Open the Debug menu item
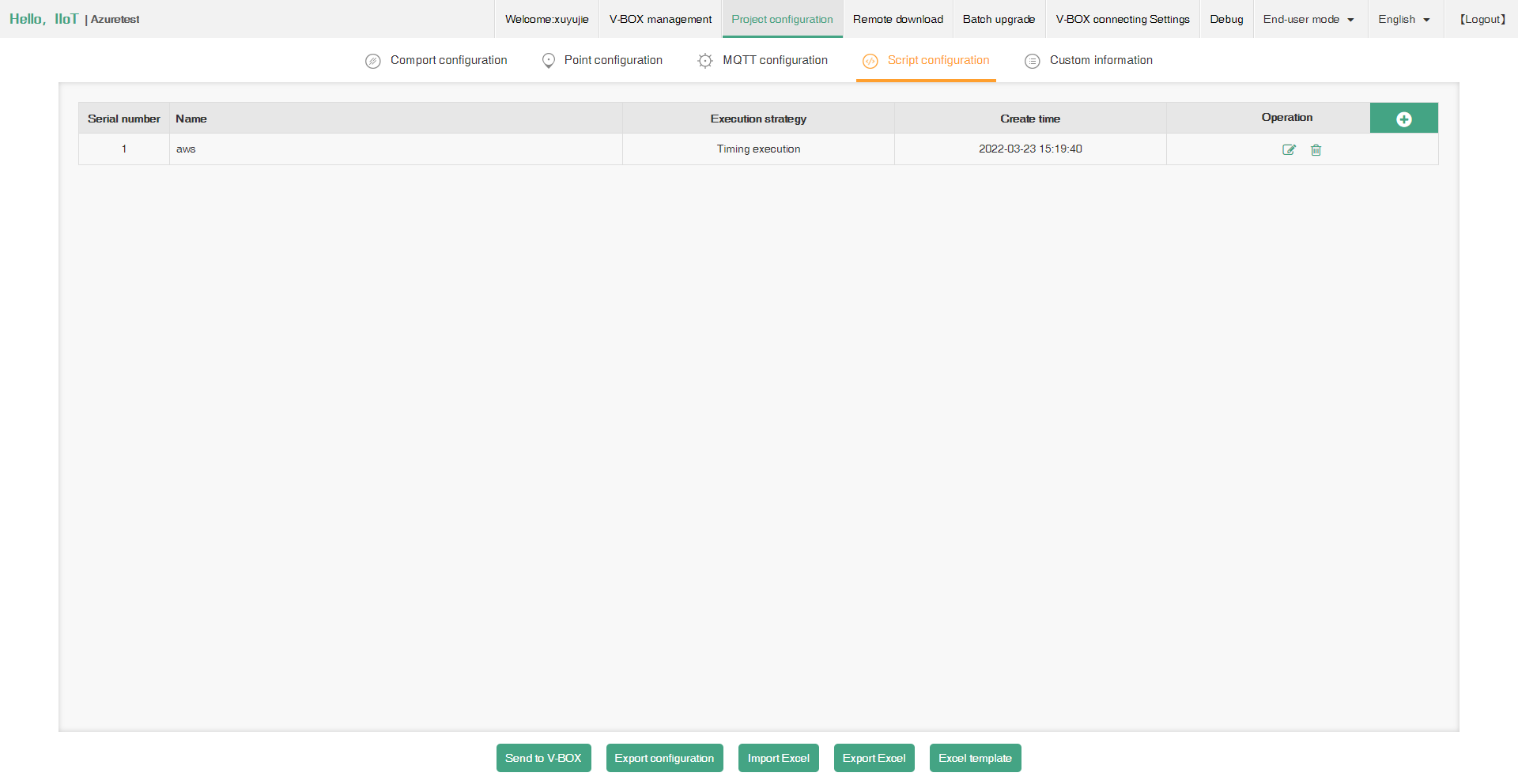Image resolution: width=1518 pixels, height=784 pixels. (1226, 19)
